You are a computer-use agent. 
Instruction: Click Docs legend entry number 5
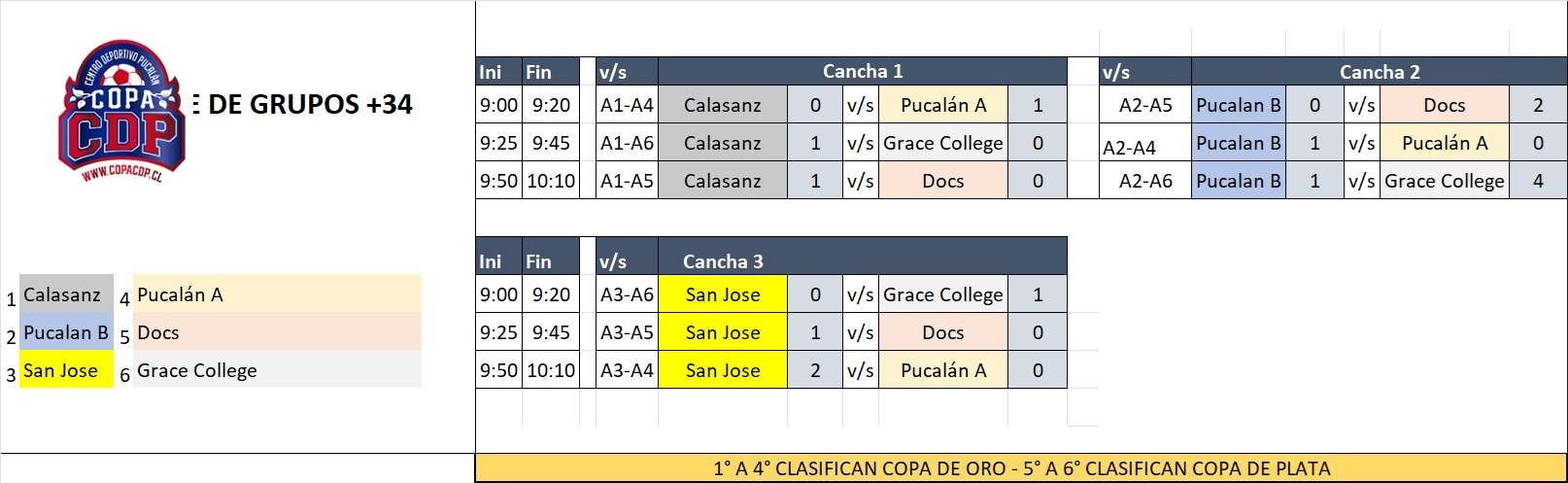pyautogui.click(x=277, y=332)
